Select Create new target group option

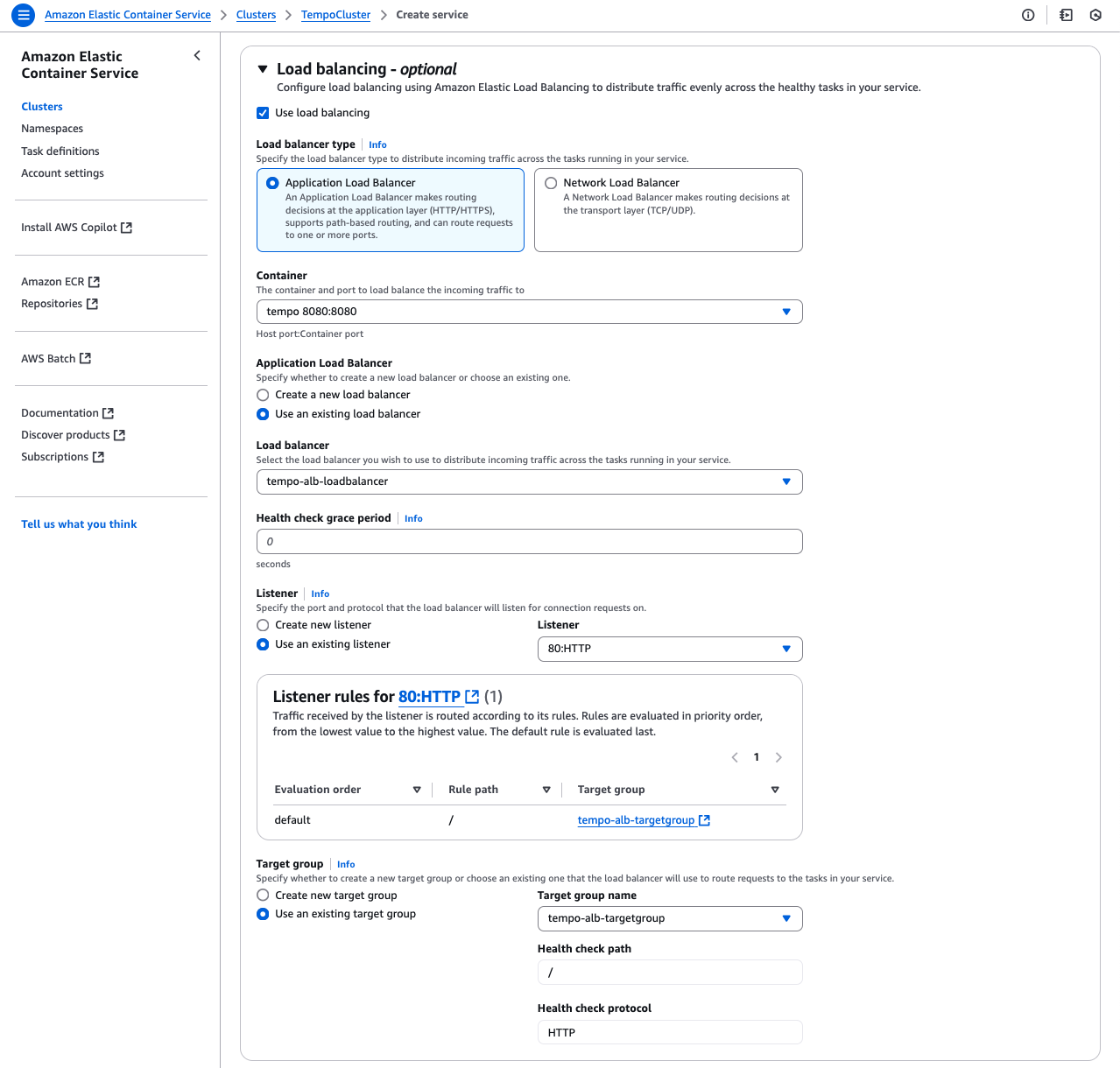pos(263,896)
